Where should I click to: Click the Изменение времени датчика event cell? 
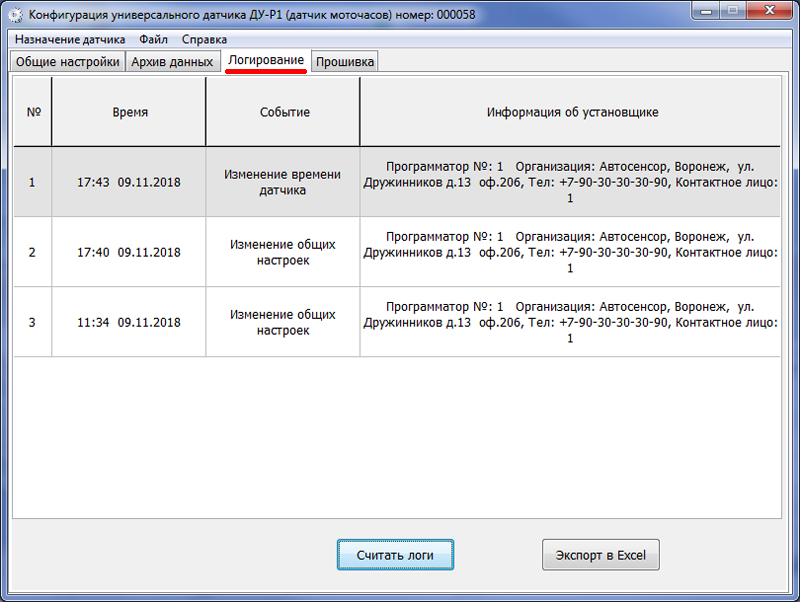pyautogui.click(x=283, y=182)
